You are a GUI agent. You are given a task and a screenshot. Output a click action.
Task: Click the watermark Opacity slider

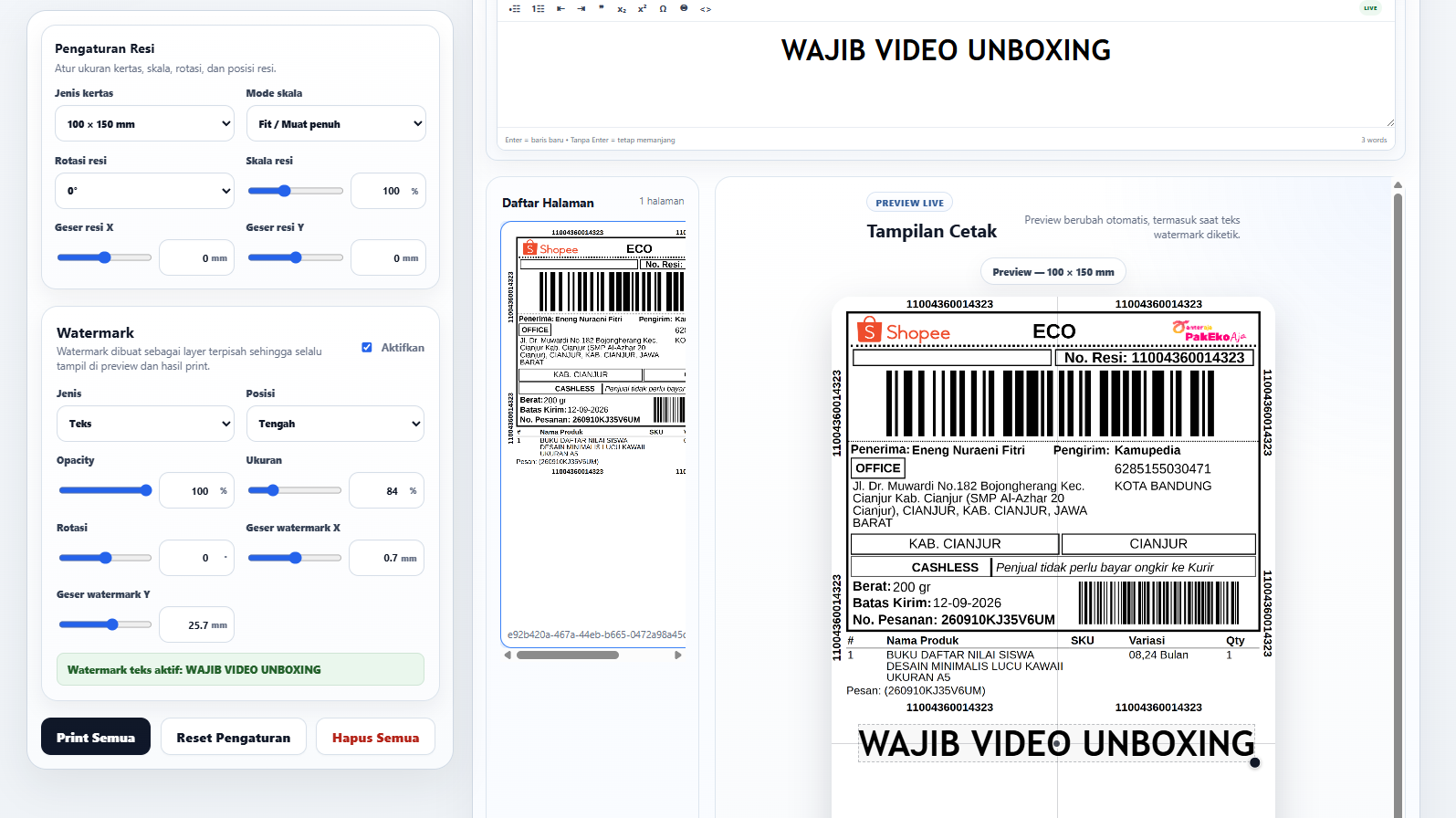coord(105,490)
